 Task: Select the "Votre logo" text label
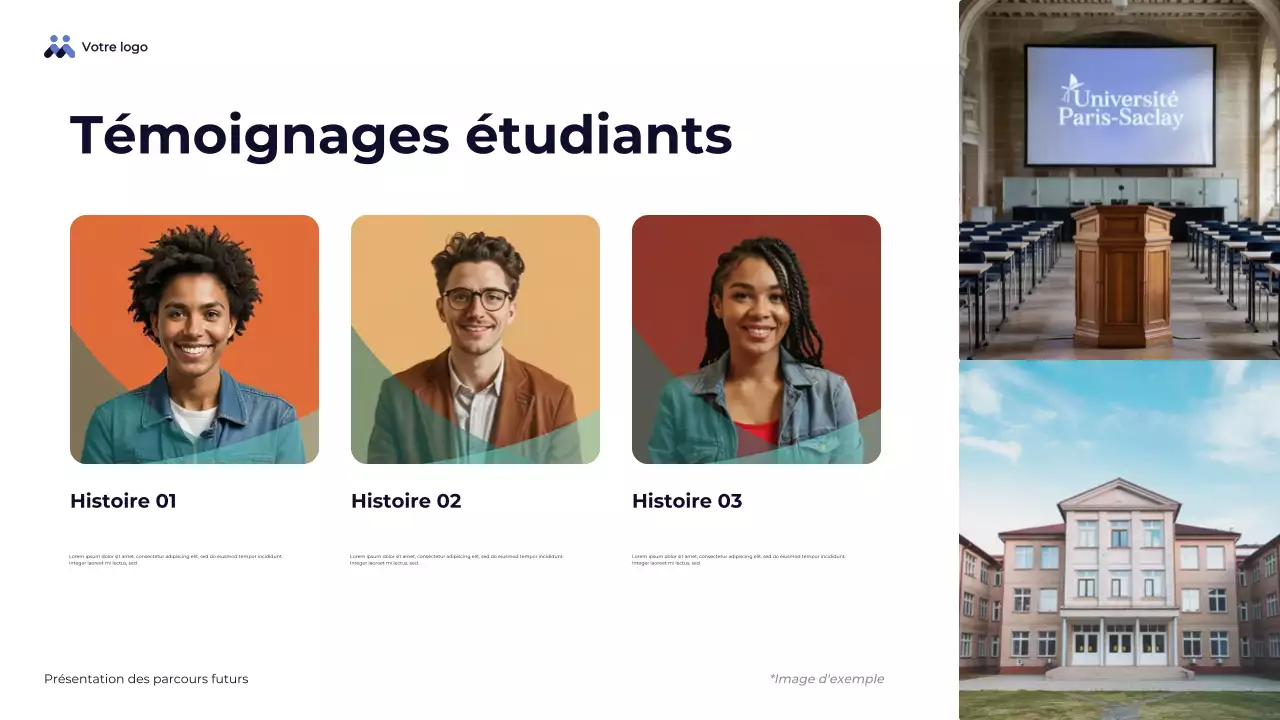pos(115,47)
